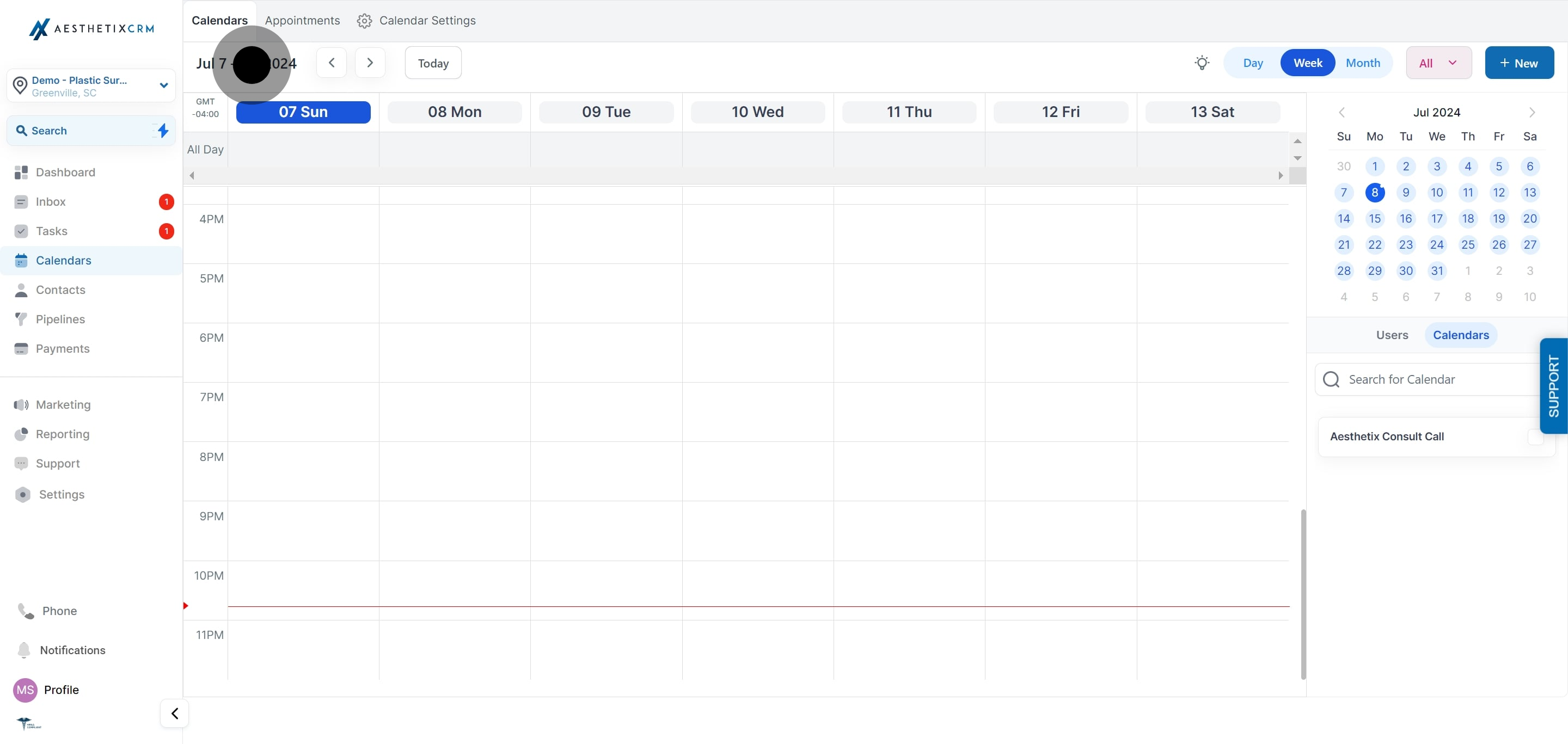Open the Reporting pie chart icon

(x=21, y=434)
